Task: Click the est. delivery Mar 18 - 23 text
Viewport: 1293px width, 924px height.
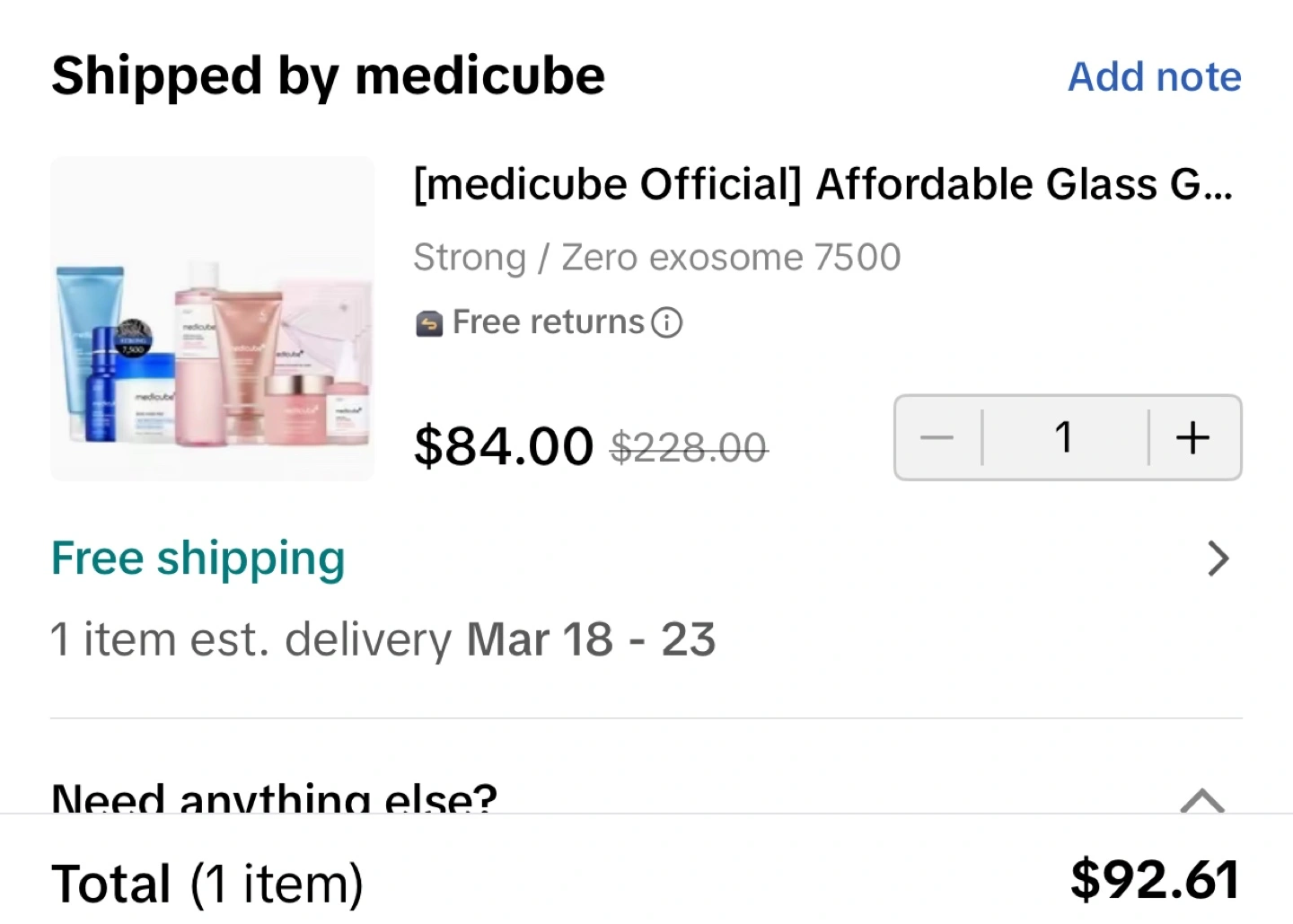Action: pyautogui.click(x=383, y=640)
